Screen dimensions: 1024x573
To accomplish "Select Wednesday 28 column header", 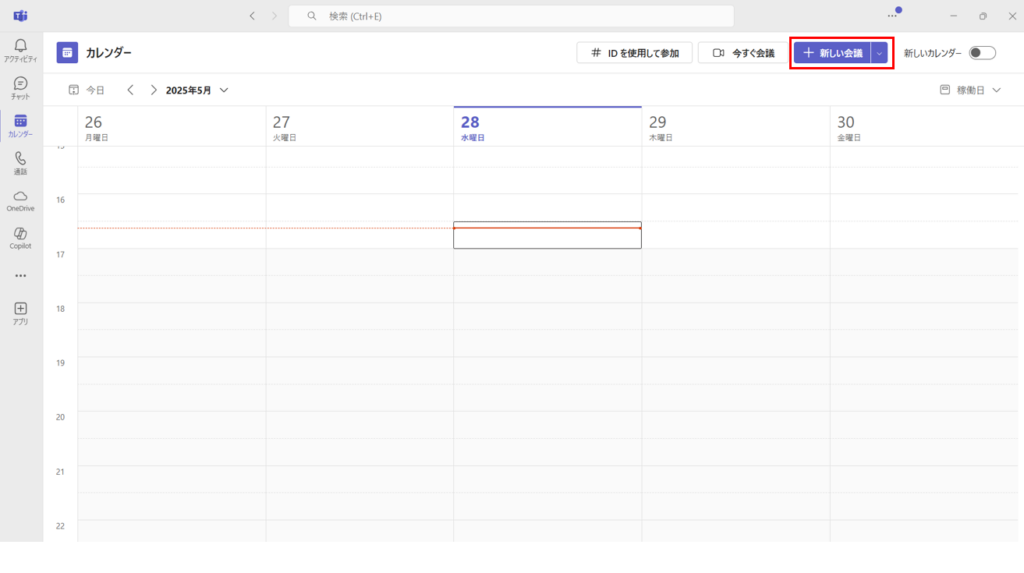I will pyautogui.click(x=547, y=127).
